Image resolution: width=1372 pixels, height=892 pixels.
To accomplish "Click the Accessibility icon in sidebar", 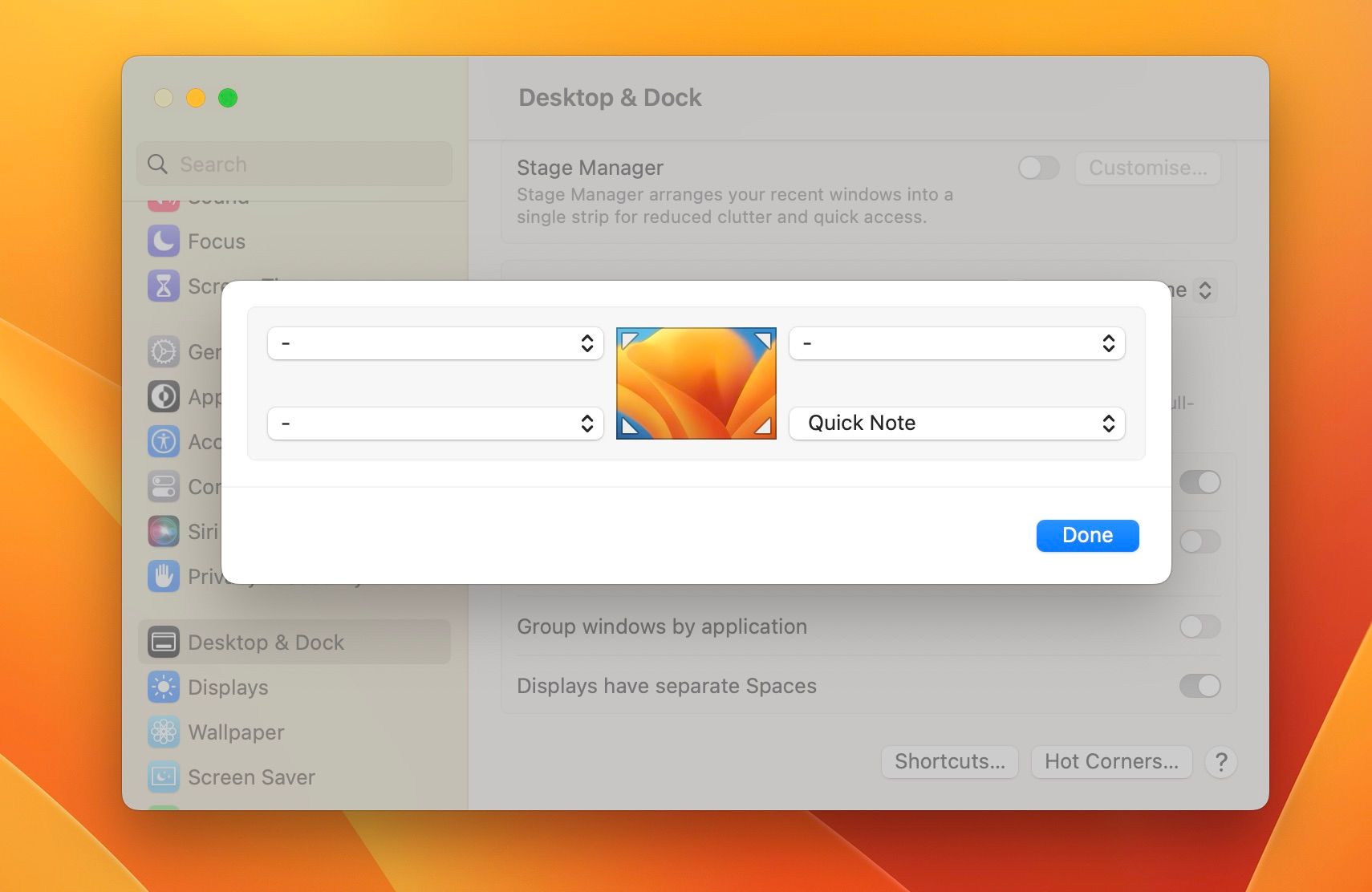I will tap(164, 442).
